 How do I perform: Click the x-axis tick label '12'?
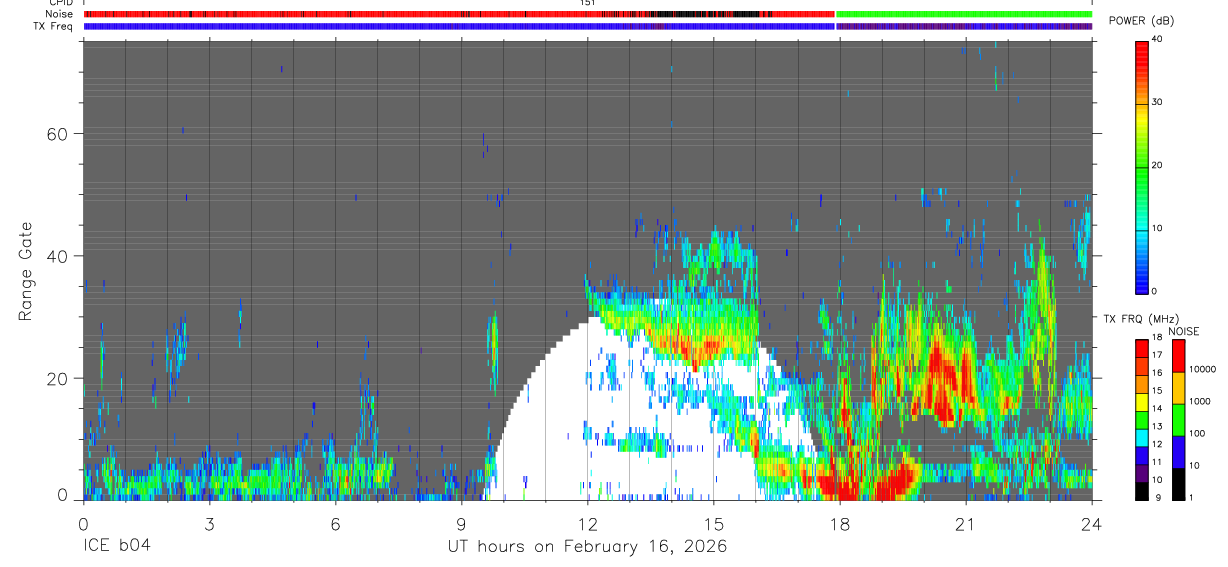[x=587, y=523]
